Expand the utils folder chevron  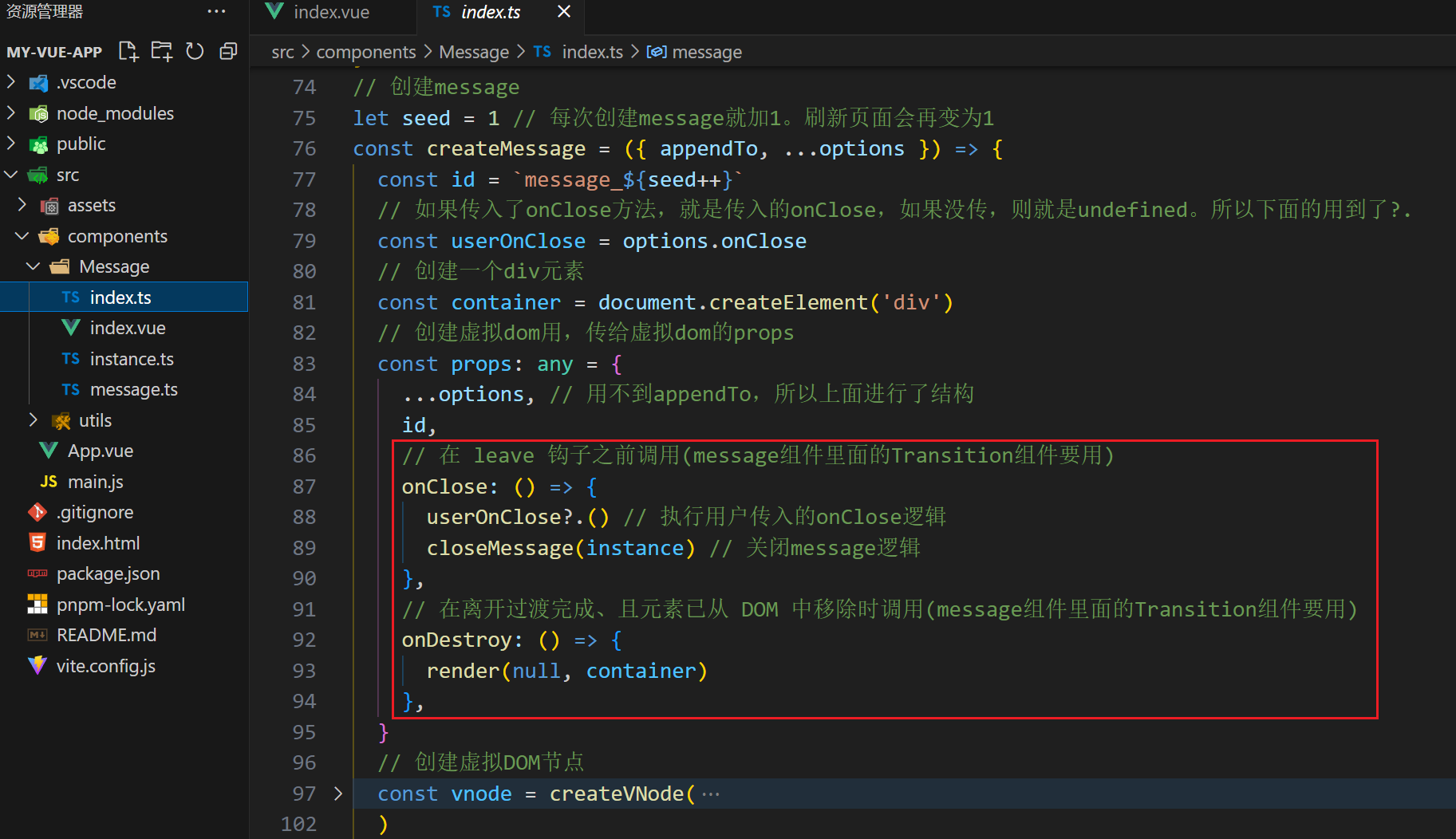tap(34, 420)
